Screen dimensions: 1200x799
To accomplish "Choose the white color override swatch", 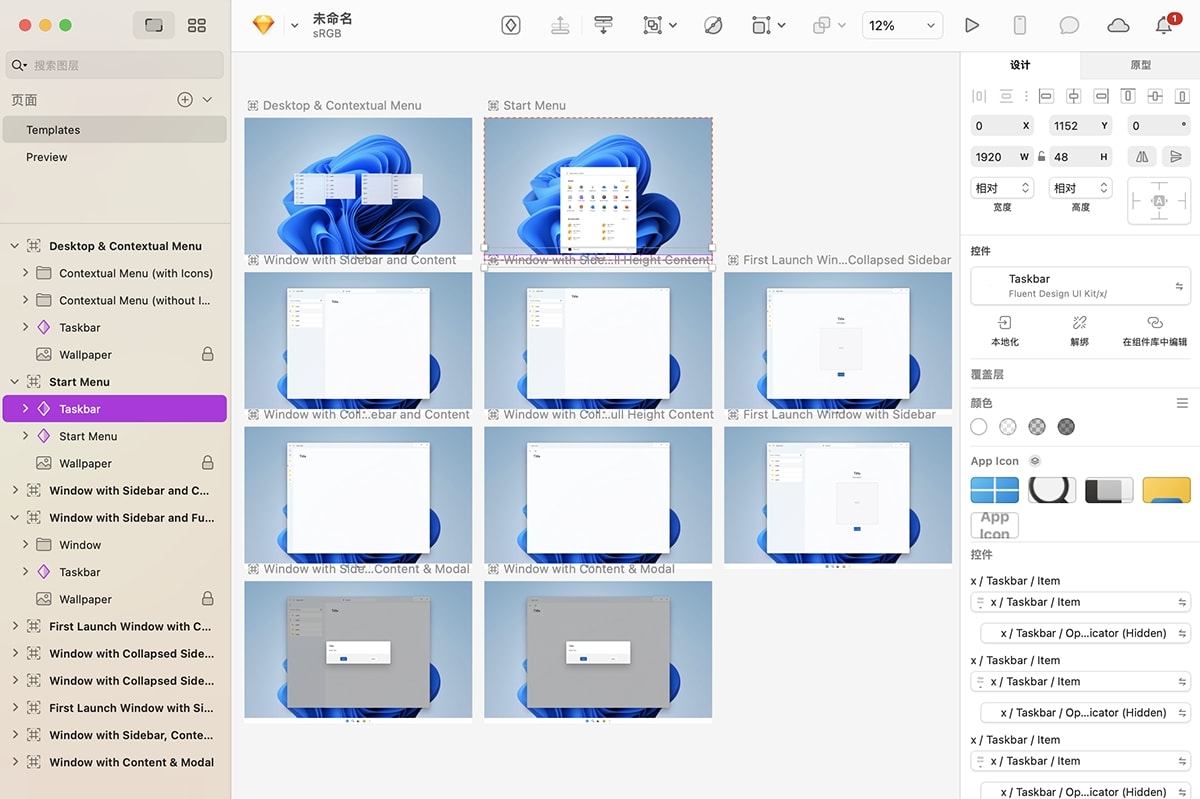I will (x=979, y=427).
